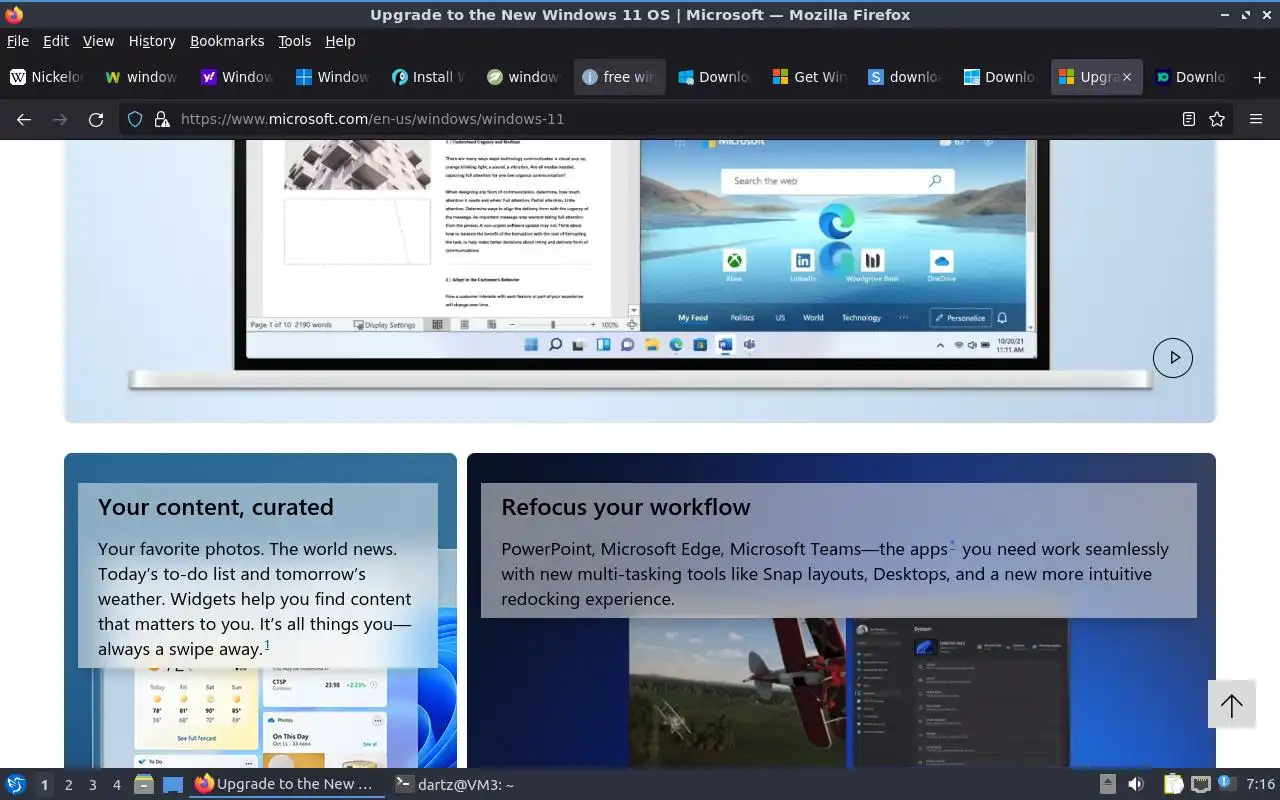Switch to the 'Get Win' tab
Viewport: 1280px width, 800px height.
811,77
